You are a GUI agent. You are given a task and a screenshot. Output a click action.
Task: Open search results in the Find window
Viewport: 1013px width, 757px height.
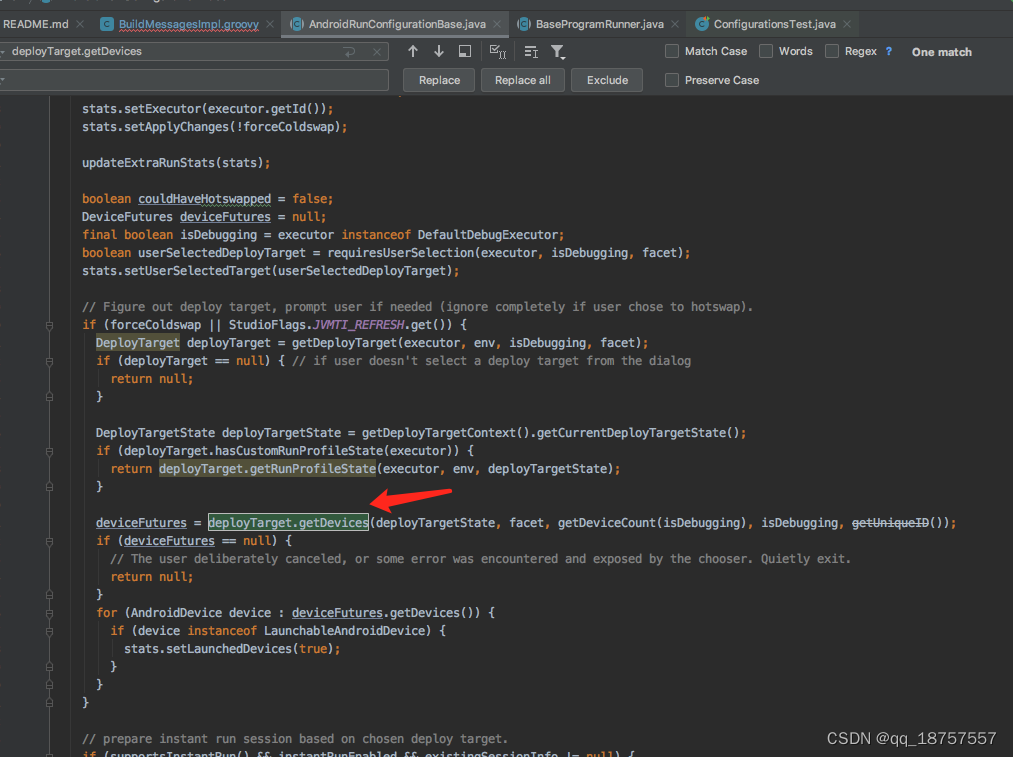464,51
